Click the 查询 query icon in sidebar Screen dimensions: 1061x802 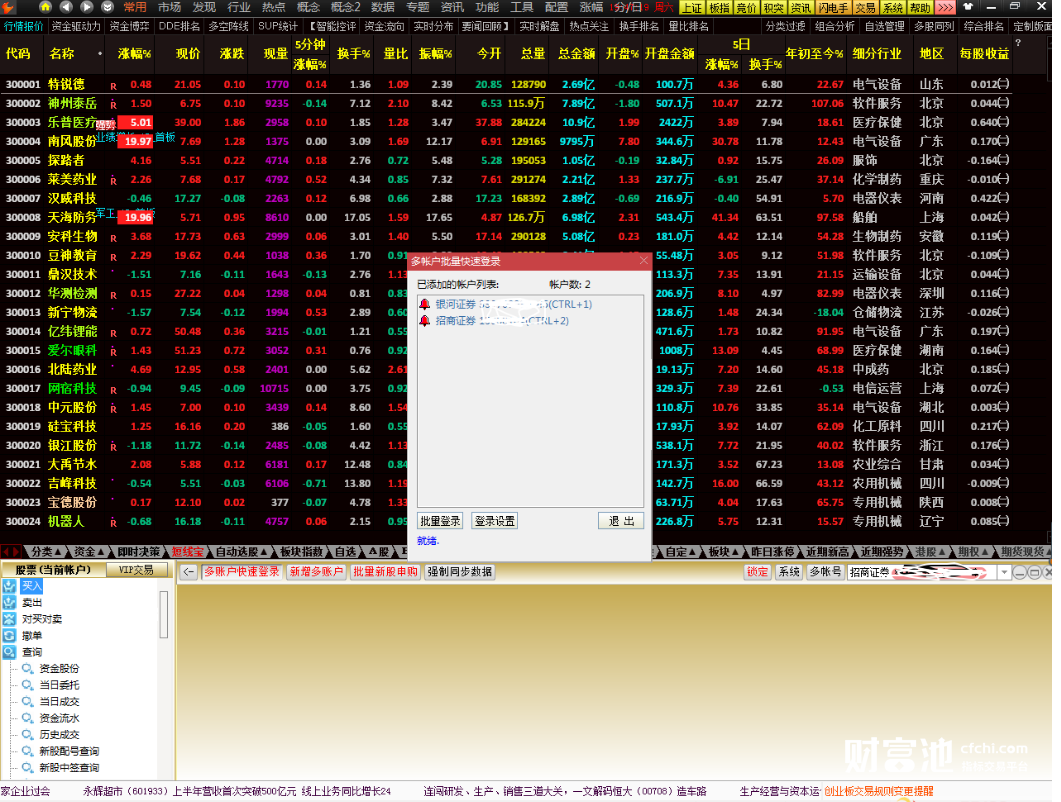9,652
